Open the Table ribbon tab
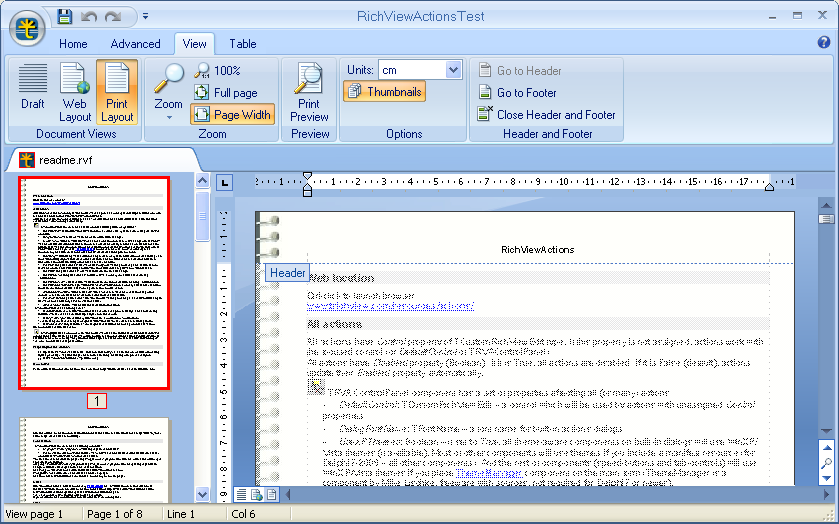Screen dimensions: 839x524 243,44
